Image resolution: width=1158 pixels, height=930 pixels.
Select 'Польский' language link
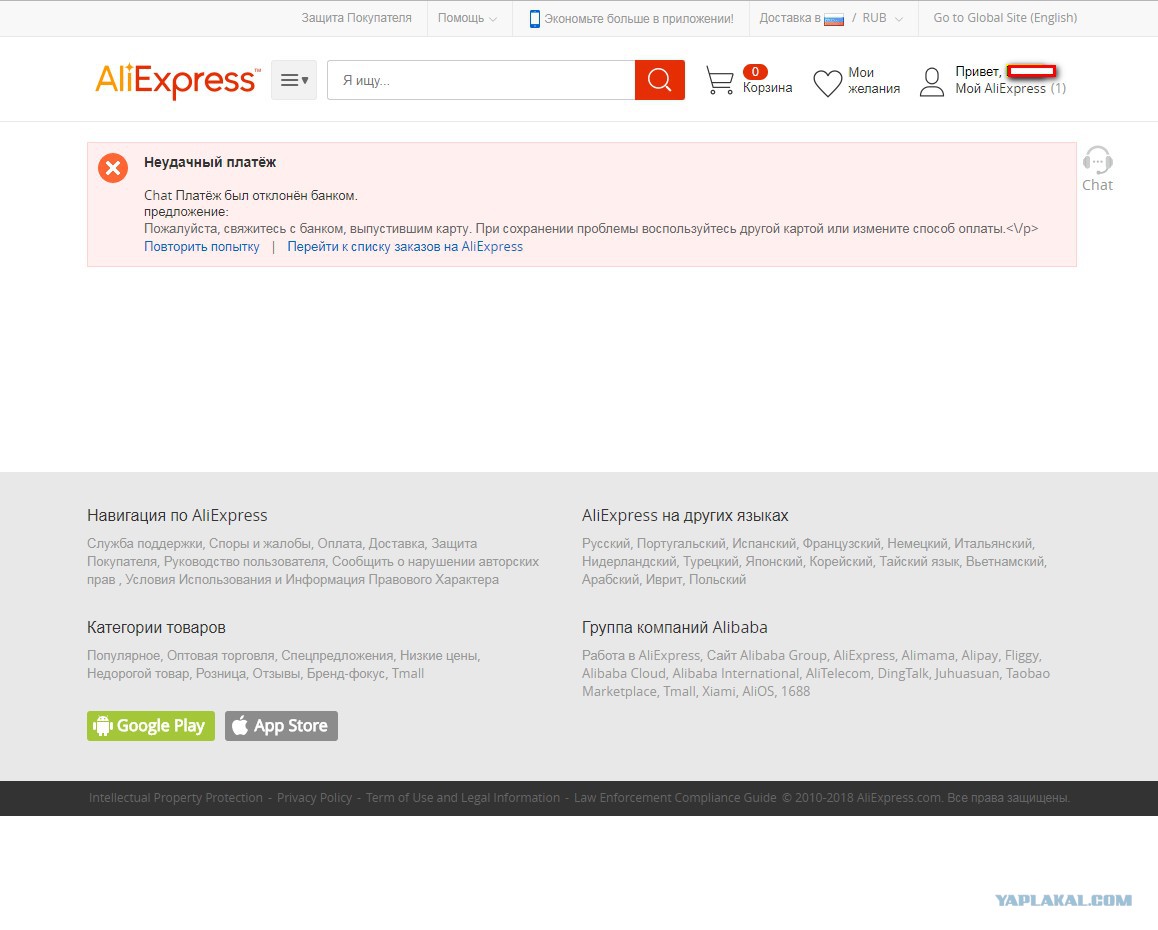coord(717,580)
